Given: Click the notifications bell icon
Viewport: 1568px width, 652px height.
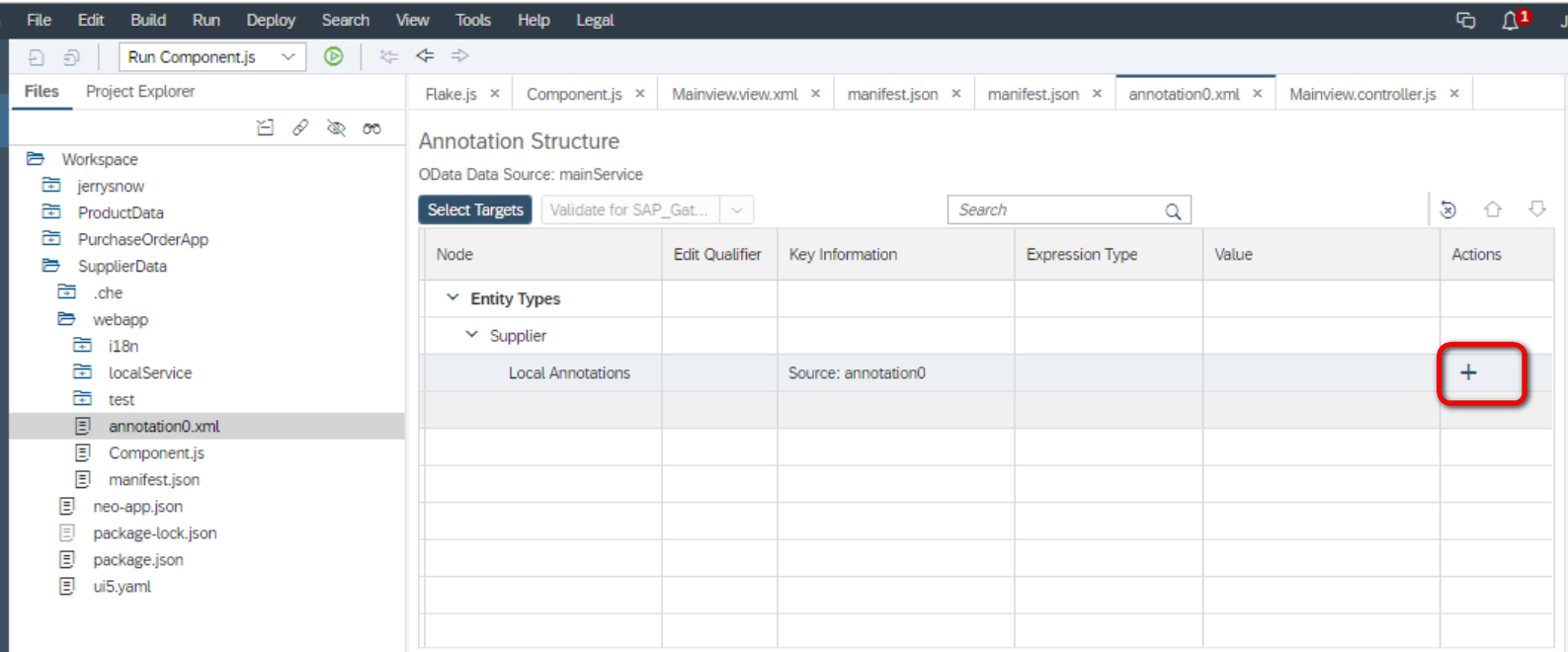Looking at the screenshot, I should click(1510, 20).
